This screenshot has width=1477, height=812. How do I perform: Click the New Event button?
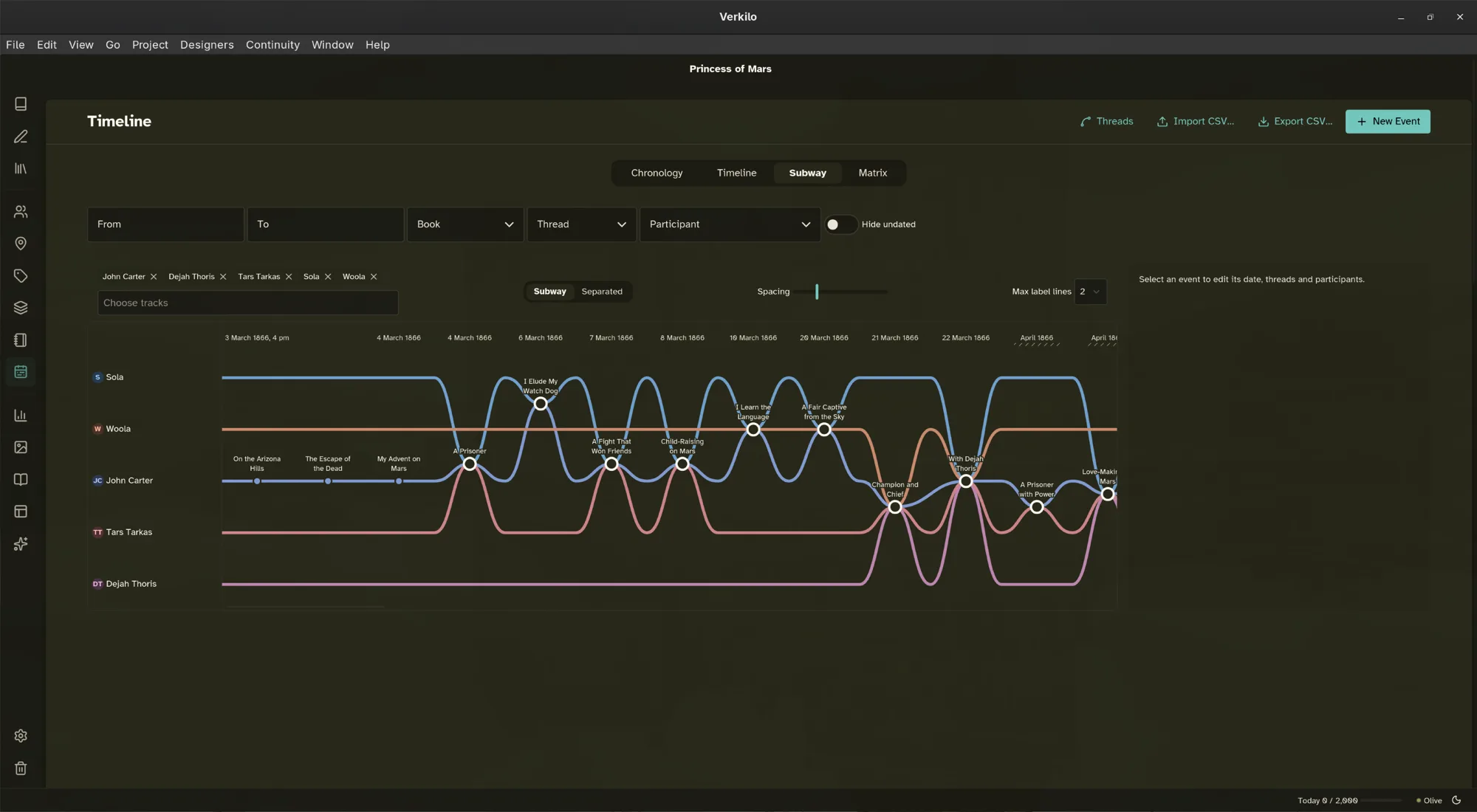point(1388,121)
